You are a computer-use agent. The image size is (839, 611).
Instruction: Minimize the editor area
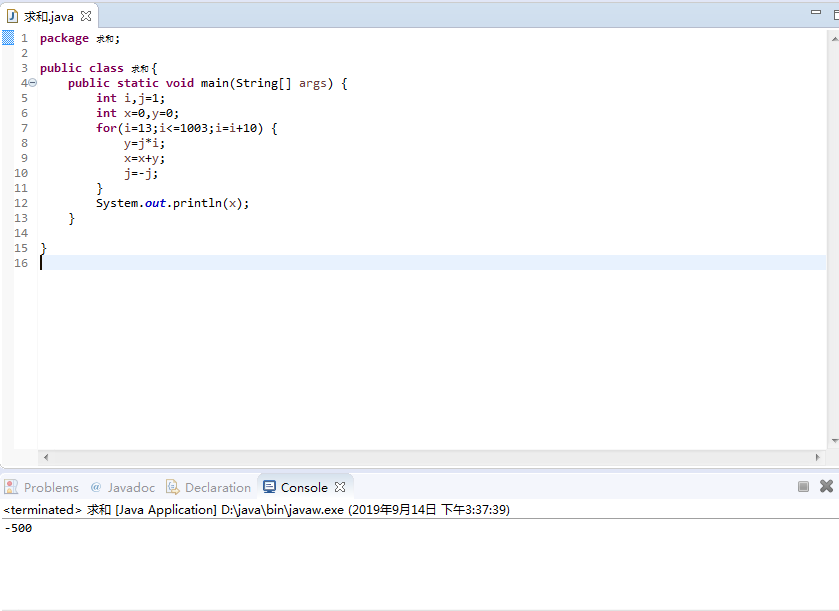[x=815, y=12]
